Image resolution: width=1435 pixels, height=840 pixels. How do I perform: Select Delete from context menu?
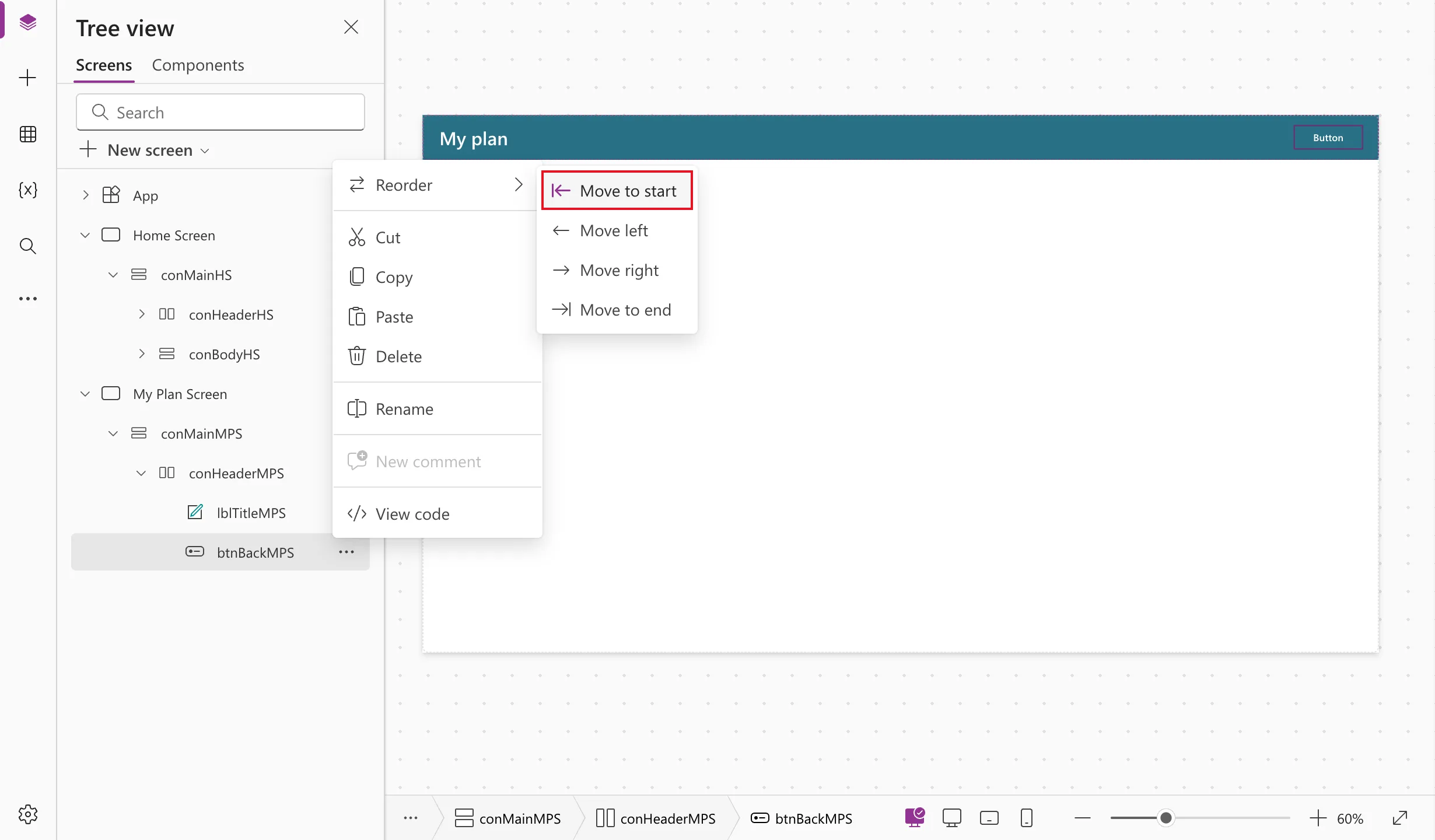pos(437,356)
